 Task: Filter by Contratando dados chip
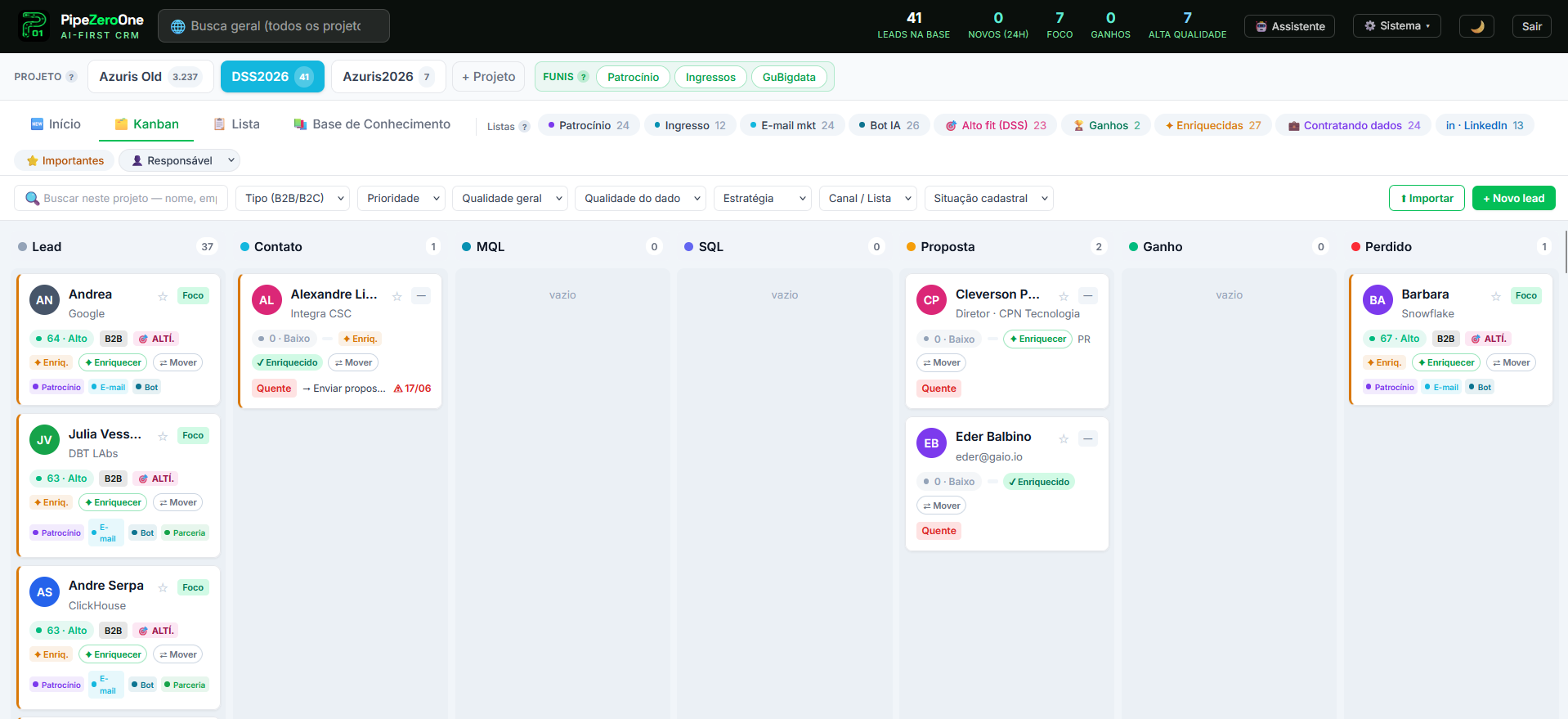point(1354,125)
